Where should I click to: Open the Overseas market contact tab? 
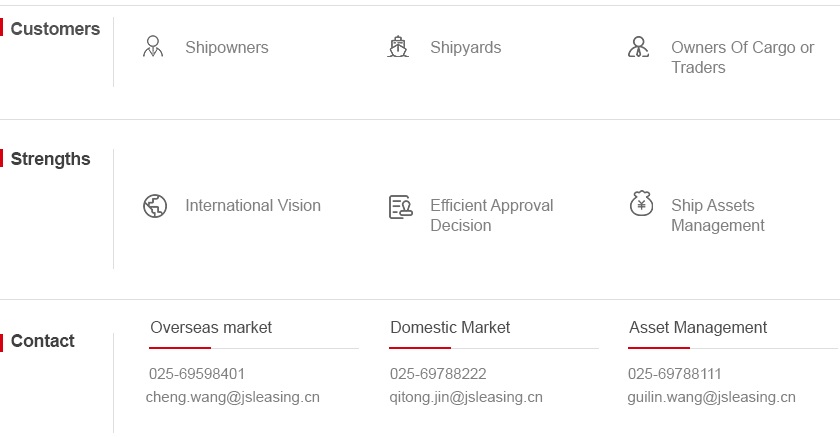pos(211,327)
